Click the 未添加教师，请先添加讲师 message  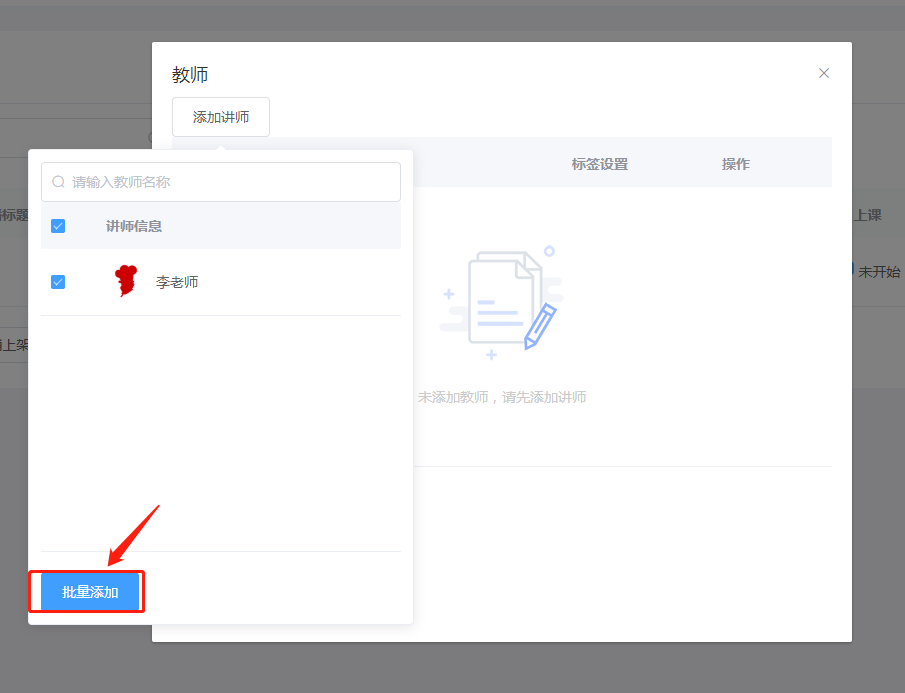(502, 397)
